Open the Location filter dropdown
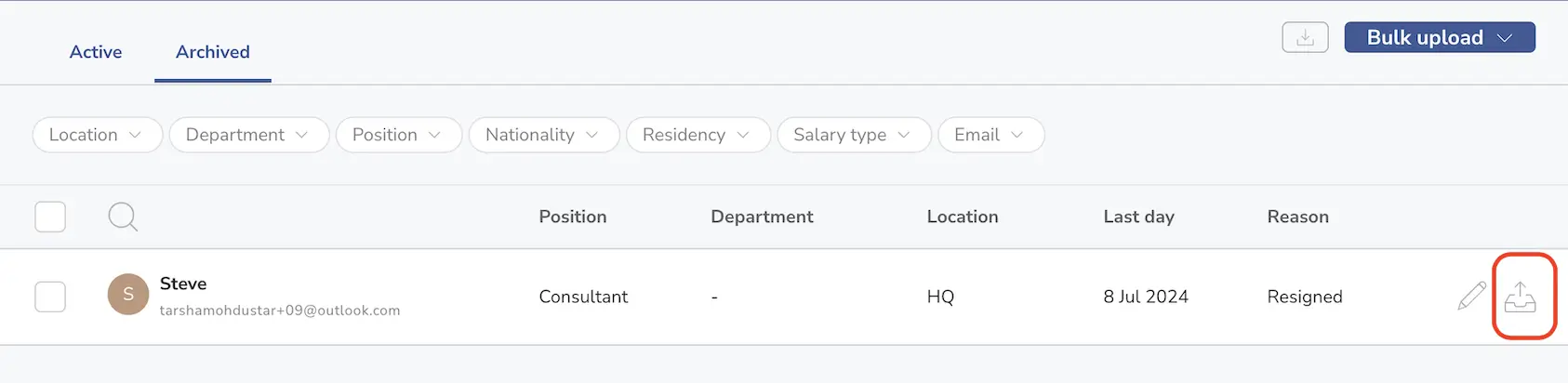The image size is (1568, 383). (x=98, y=135)
